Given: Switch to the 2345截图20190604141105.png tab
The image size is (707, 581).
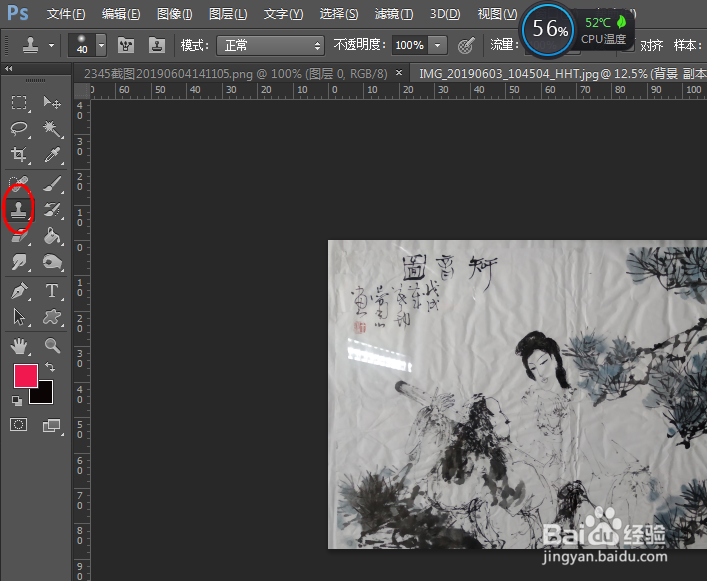Looking at the screenshot, I should tap(235, 73).
